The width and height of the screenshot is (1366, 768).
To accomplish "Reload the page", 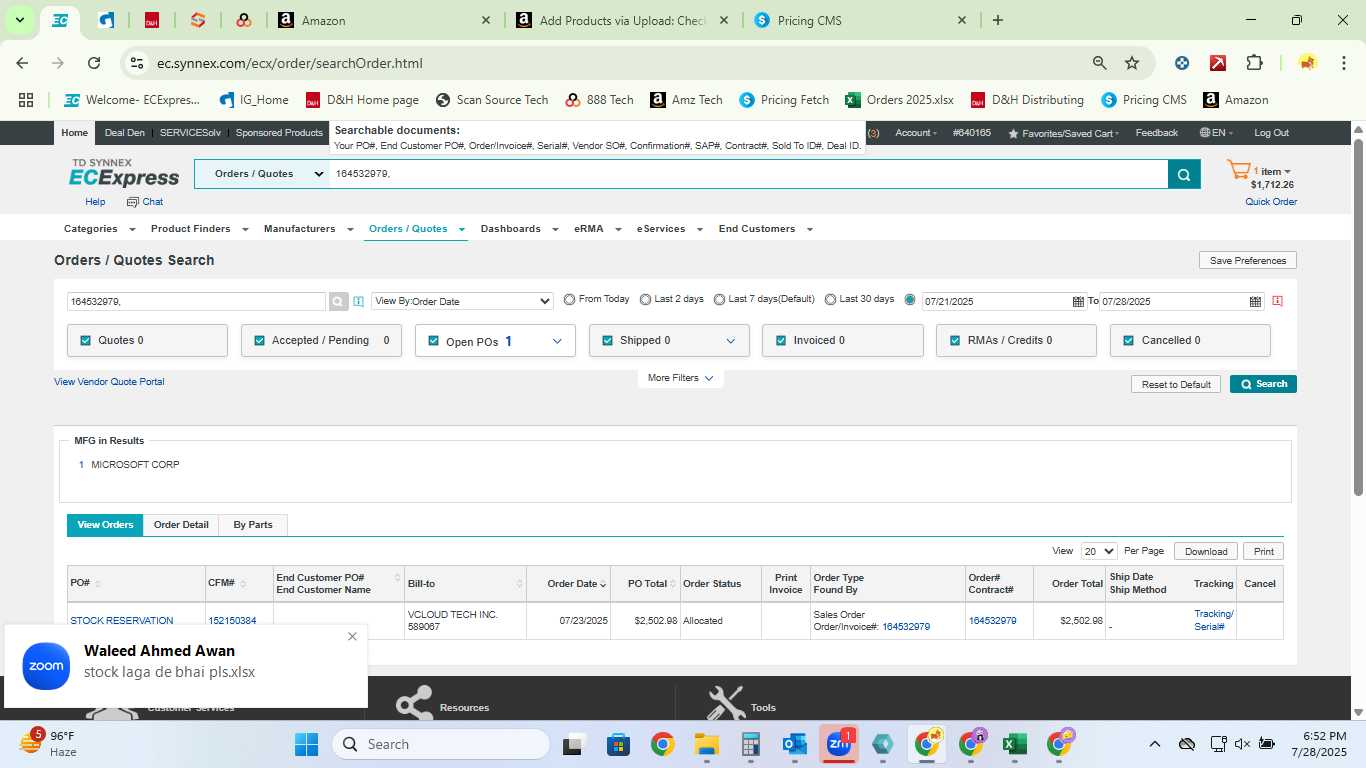I will coord(94,63).
